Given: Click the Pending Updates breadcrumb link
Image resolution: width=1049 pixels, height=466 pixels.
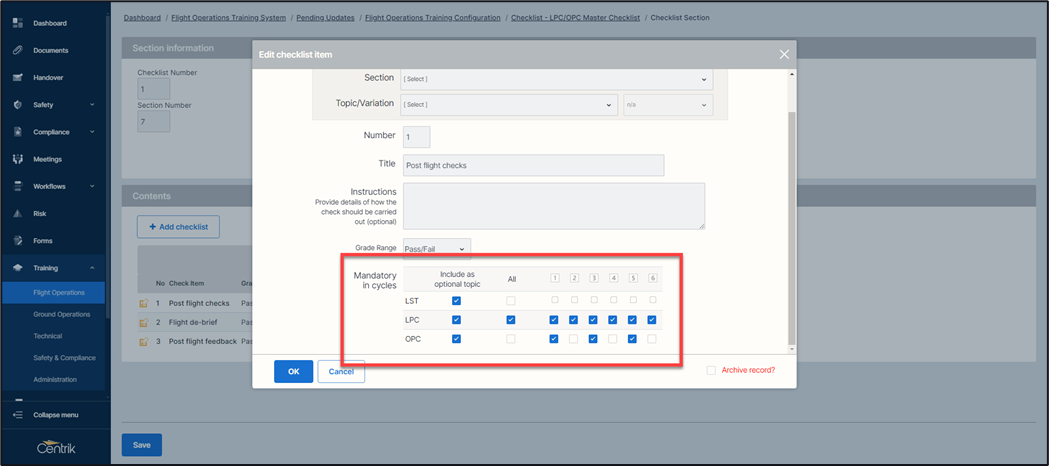Looking at the screenshot, I should tap(325, 18).
